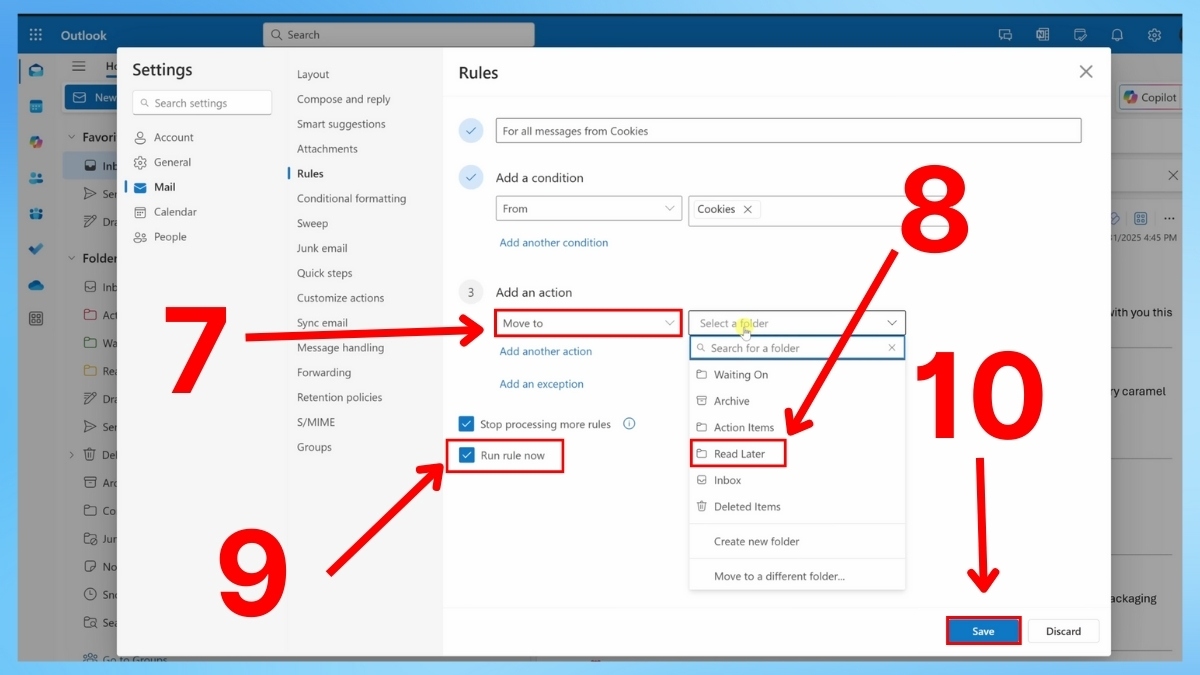
Task: Click the rule name input field
Action: click(x=788, y=131)
